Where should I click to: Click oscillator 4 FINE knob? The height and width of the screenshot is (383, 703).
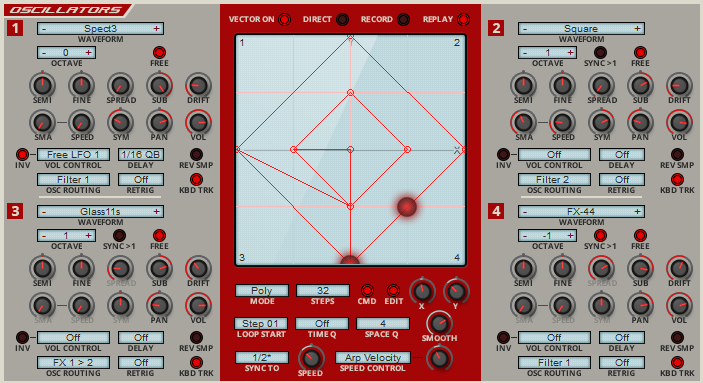click(562, 268)
